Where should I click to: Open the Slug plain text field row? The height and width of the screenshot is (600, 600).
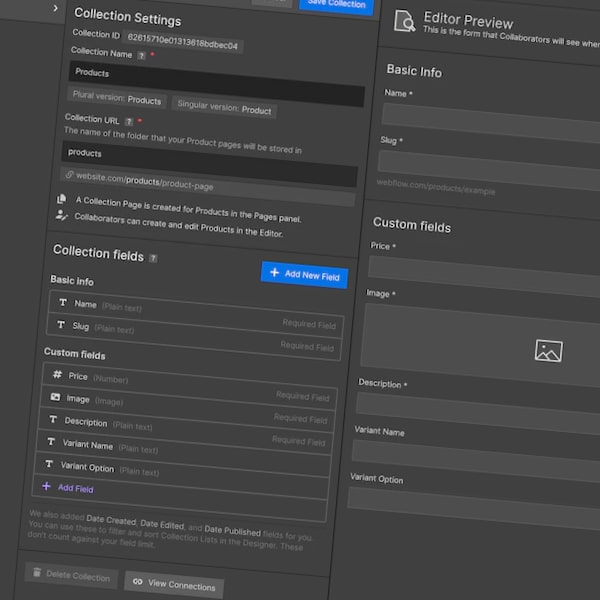click(x=194, y=337)
